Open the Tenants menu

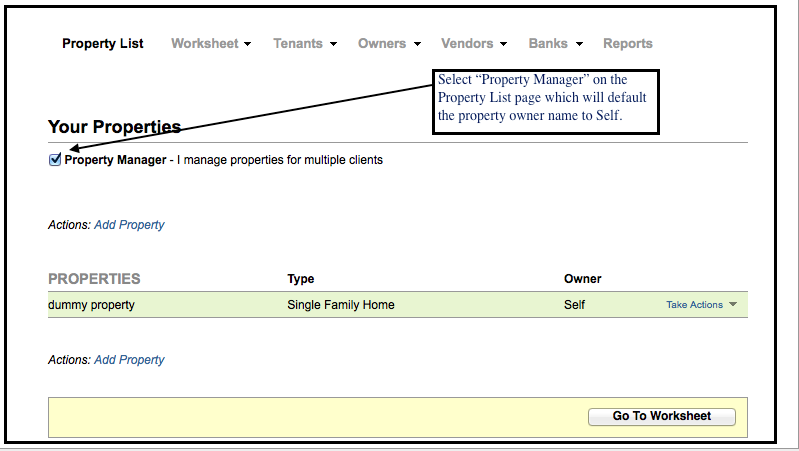298,44
